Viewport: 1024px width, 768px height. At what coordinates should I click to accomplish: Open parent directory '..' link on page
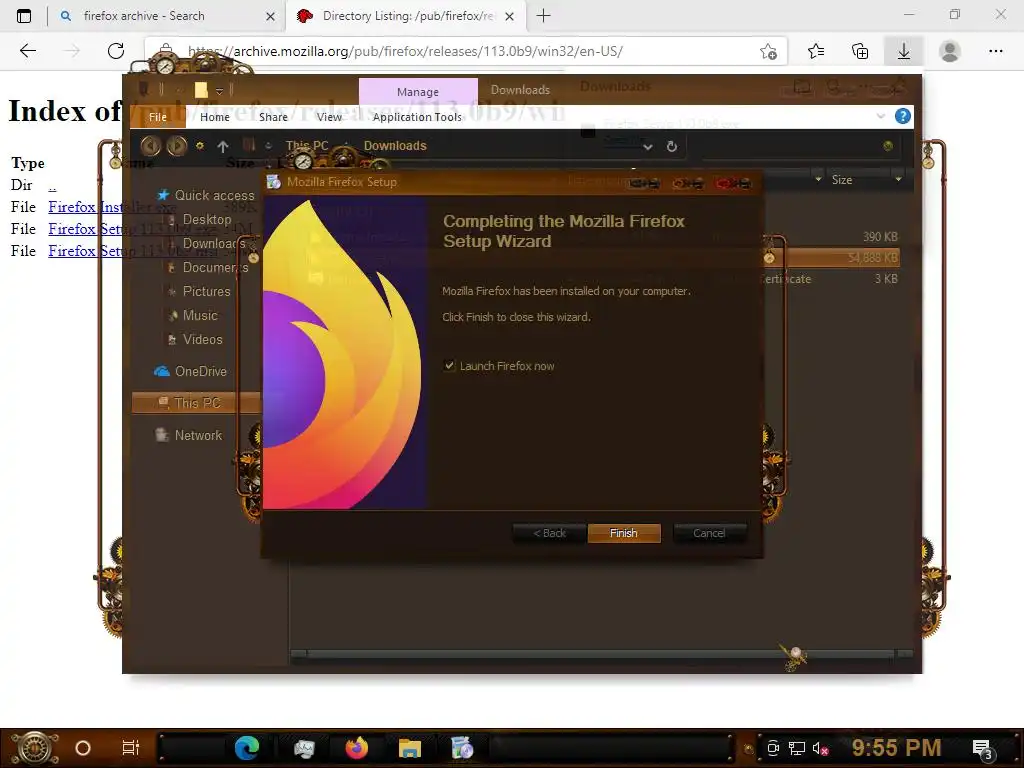(52, 185)
